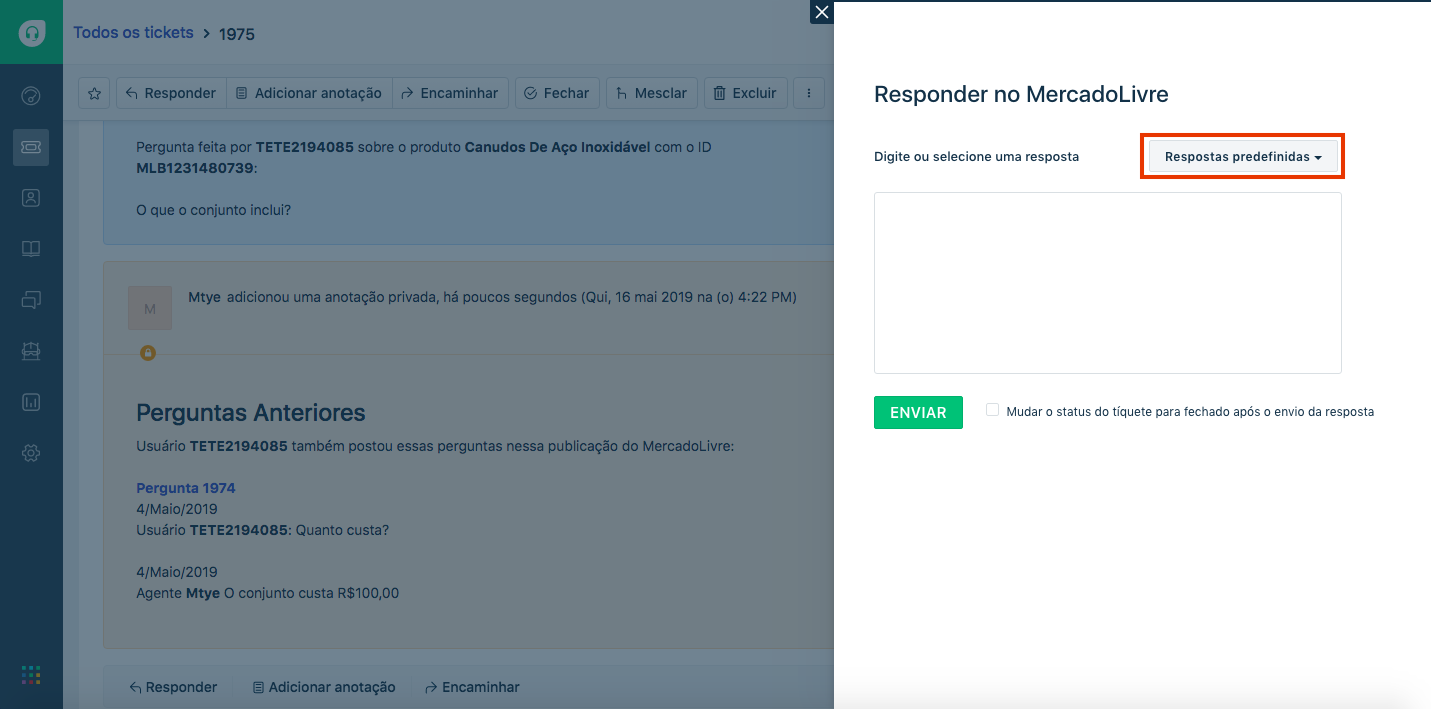Screen dimensions: 1431x709
Task: Click the green ENVIAR button
Action: (x=918, y=412)
